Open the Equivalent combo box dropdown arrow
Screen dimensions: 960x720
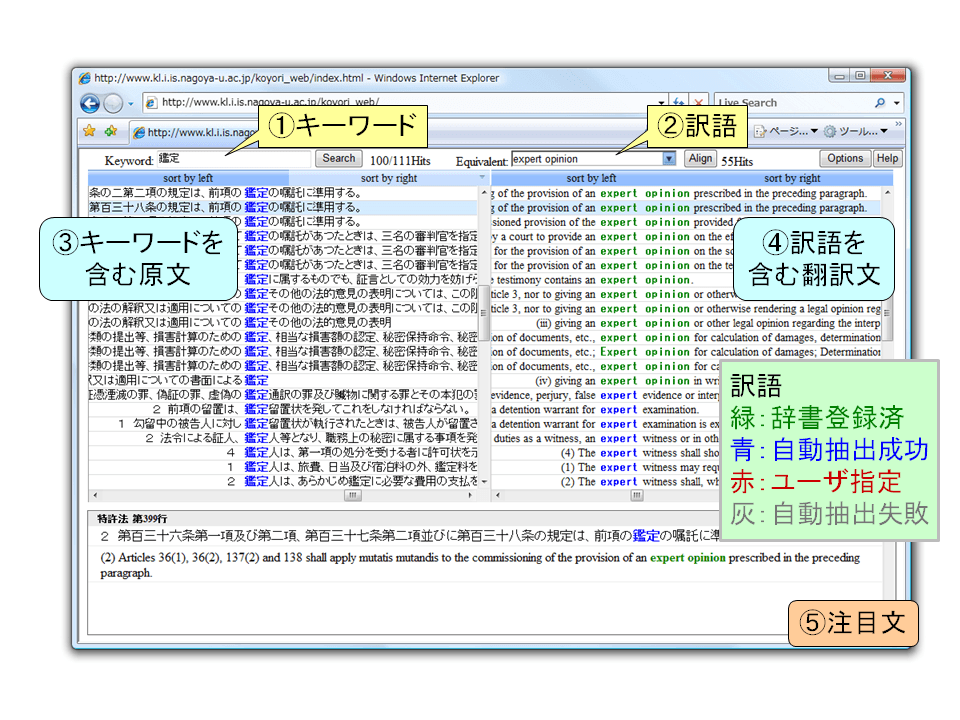669,159
